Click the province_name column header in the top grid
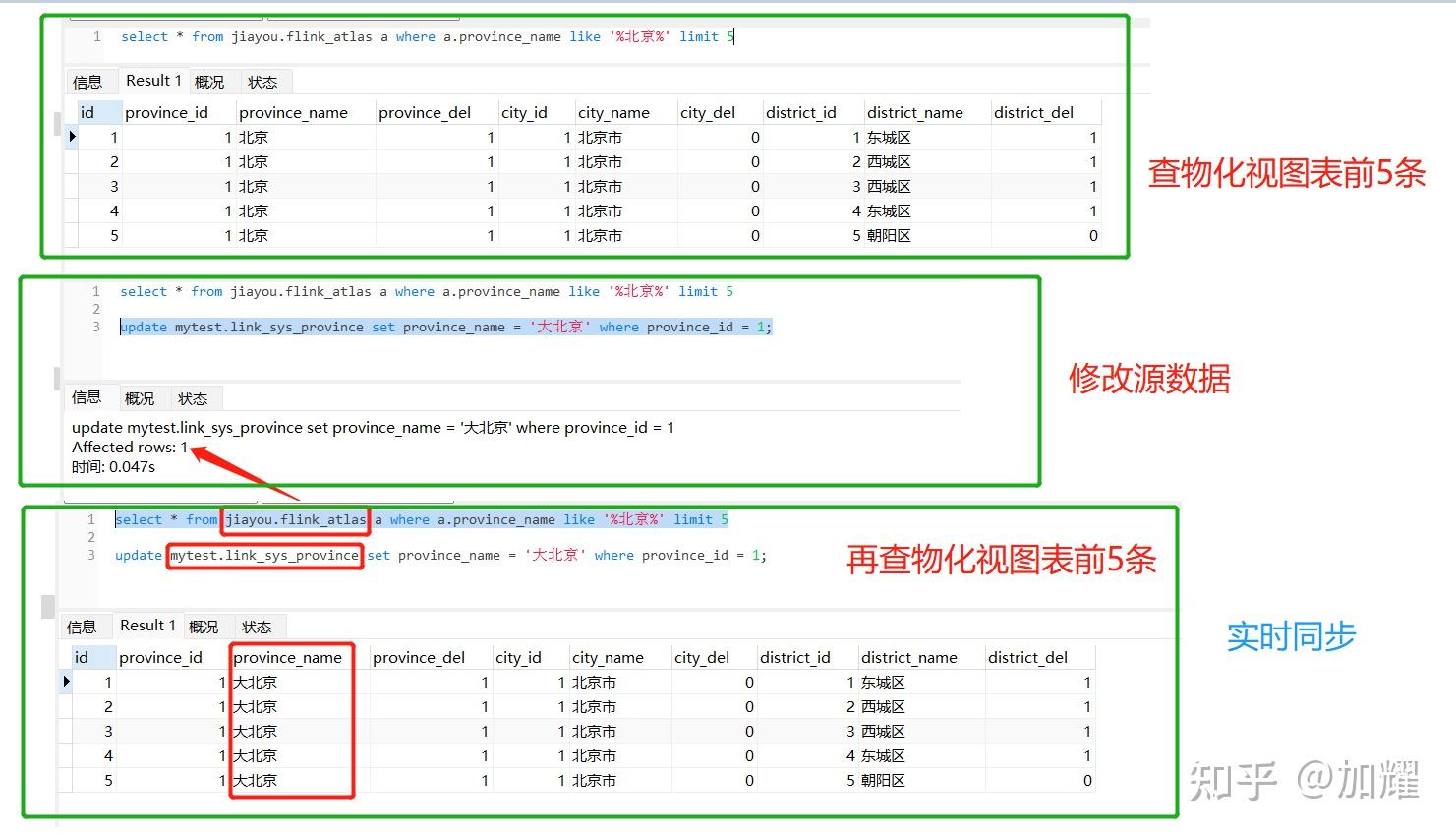 point(294,111)
